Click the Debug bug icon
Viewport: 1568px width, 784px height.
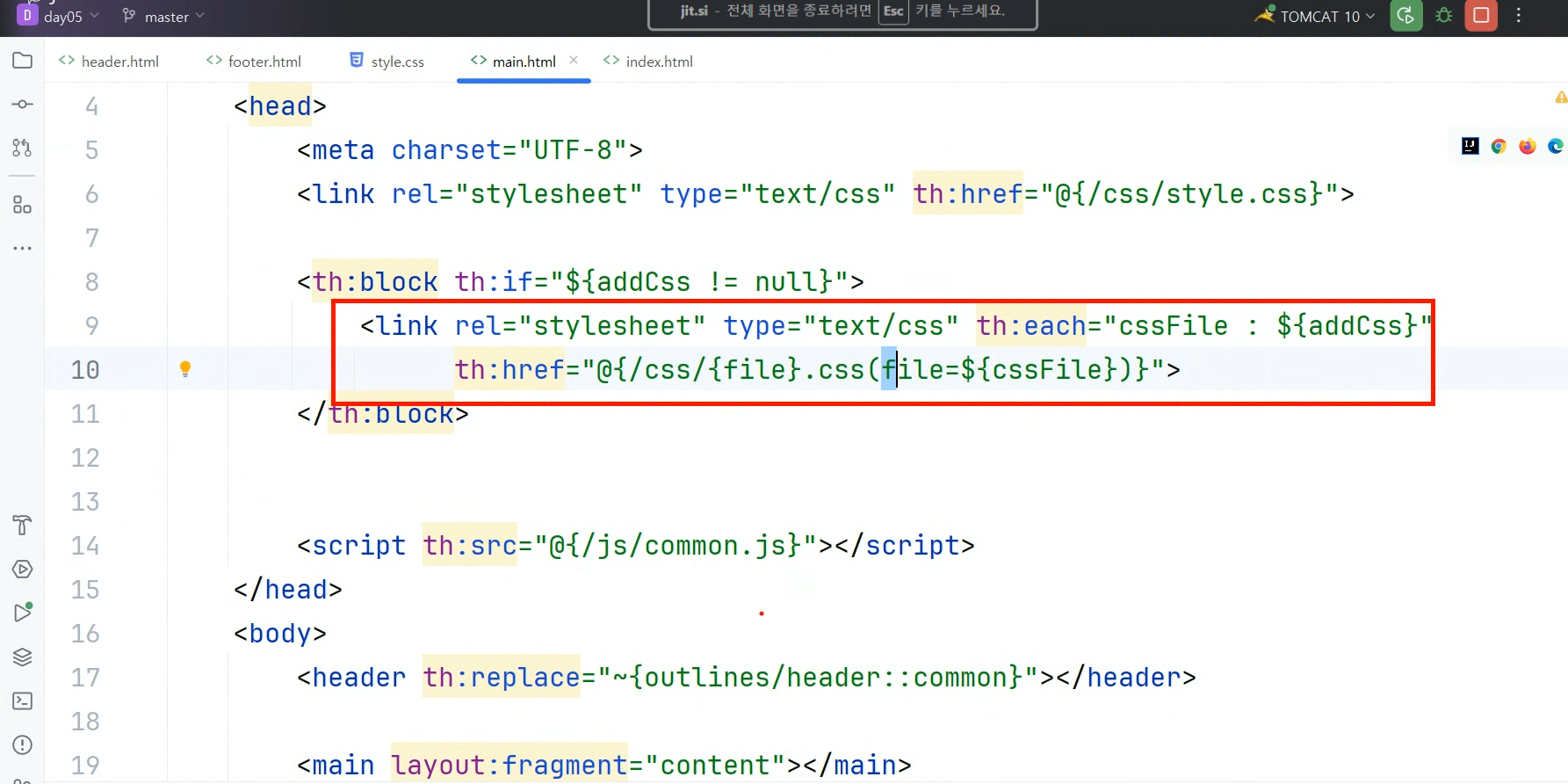point(1444,16)
